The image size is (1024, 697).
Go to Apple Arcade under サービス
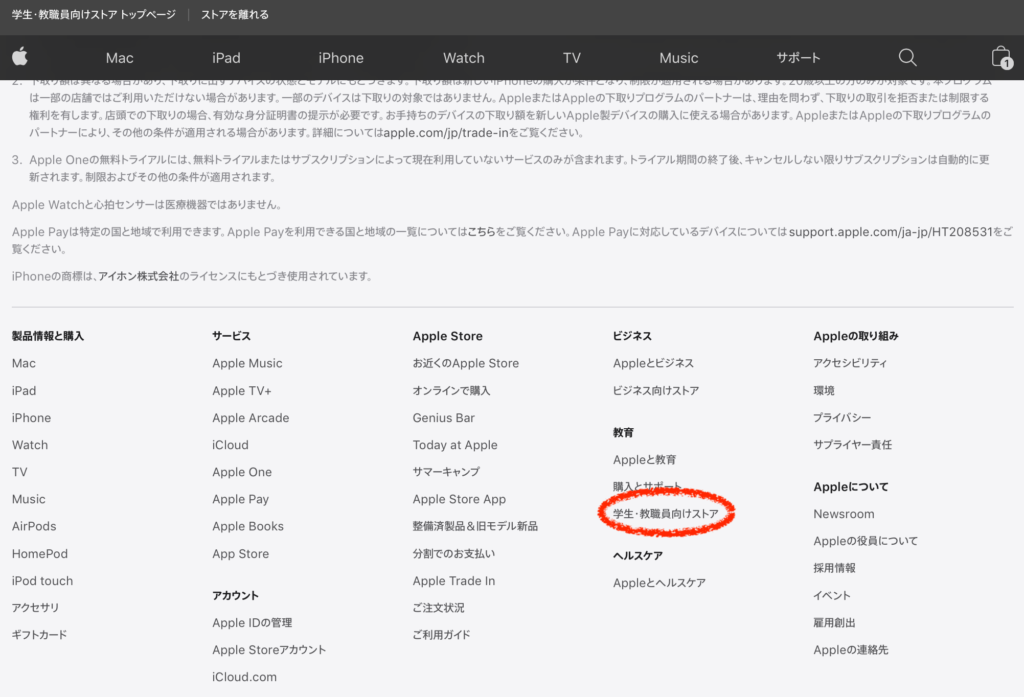tap(251, 417)
